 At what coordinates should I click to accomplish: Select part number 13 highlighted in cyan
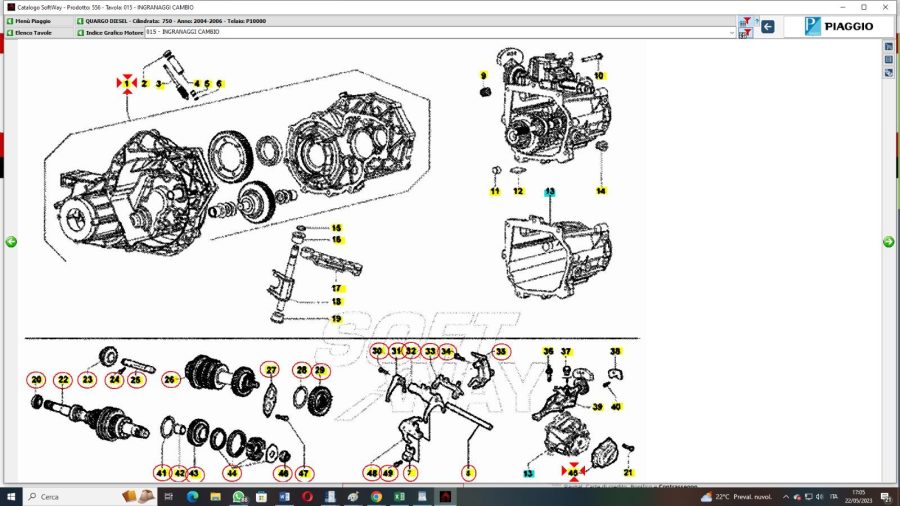pyautogui.click(x=549, y=190)
